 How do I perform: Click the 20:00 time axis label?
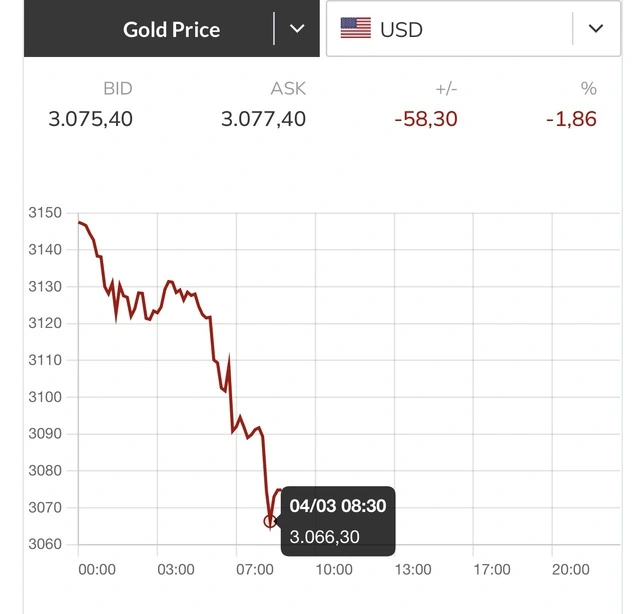[x=571, y=569]
